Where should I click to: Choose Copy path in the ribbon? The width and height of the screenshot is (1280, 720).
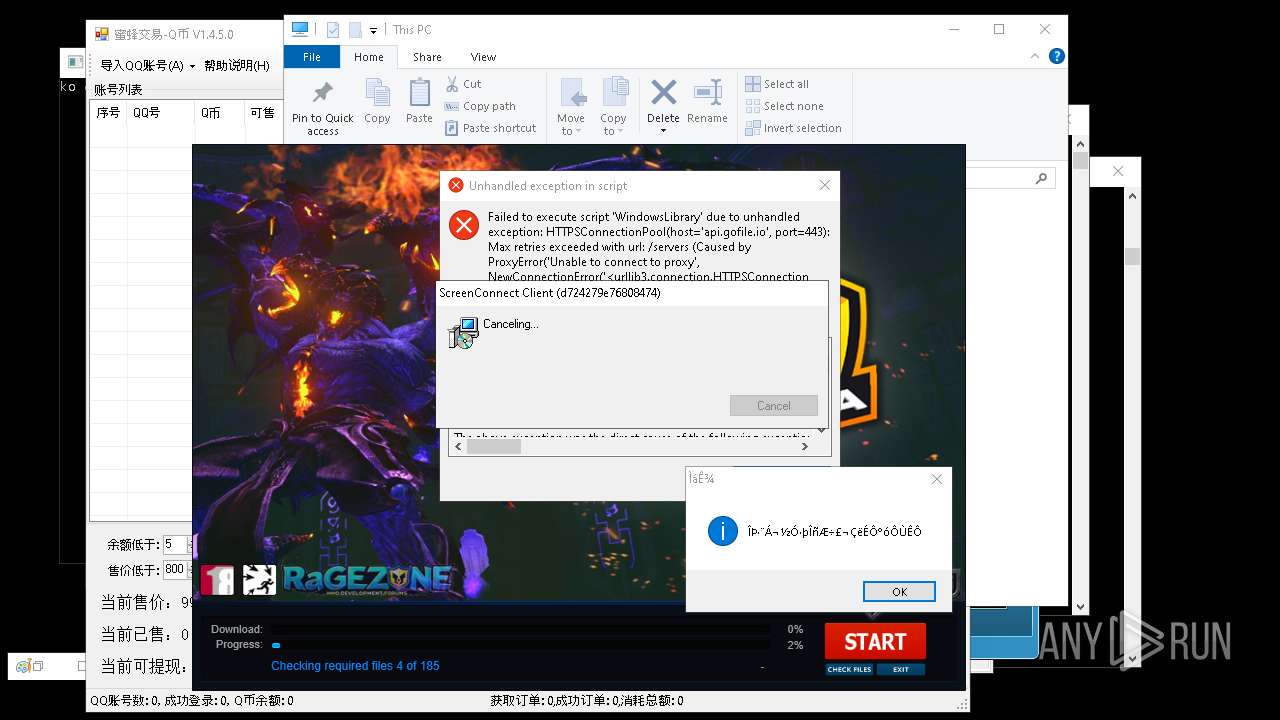[x=480, y=106]
